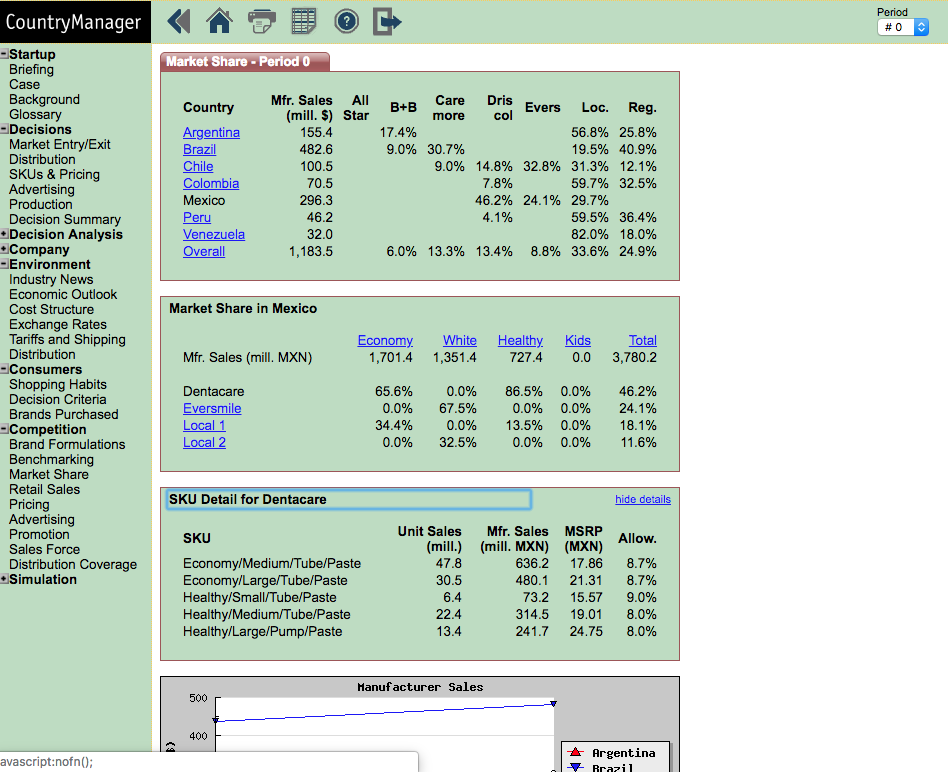This screenshot has width=948, height=772.
Task: Open the Chile link
Action: coord(198,166)
